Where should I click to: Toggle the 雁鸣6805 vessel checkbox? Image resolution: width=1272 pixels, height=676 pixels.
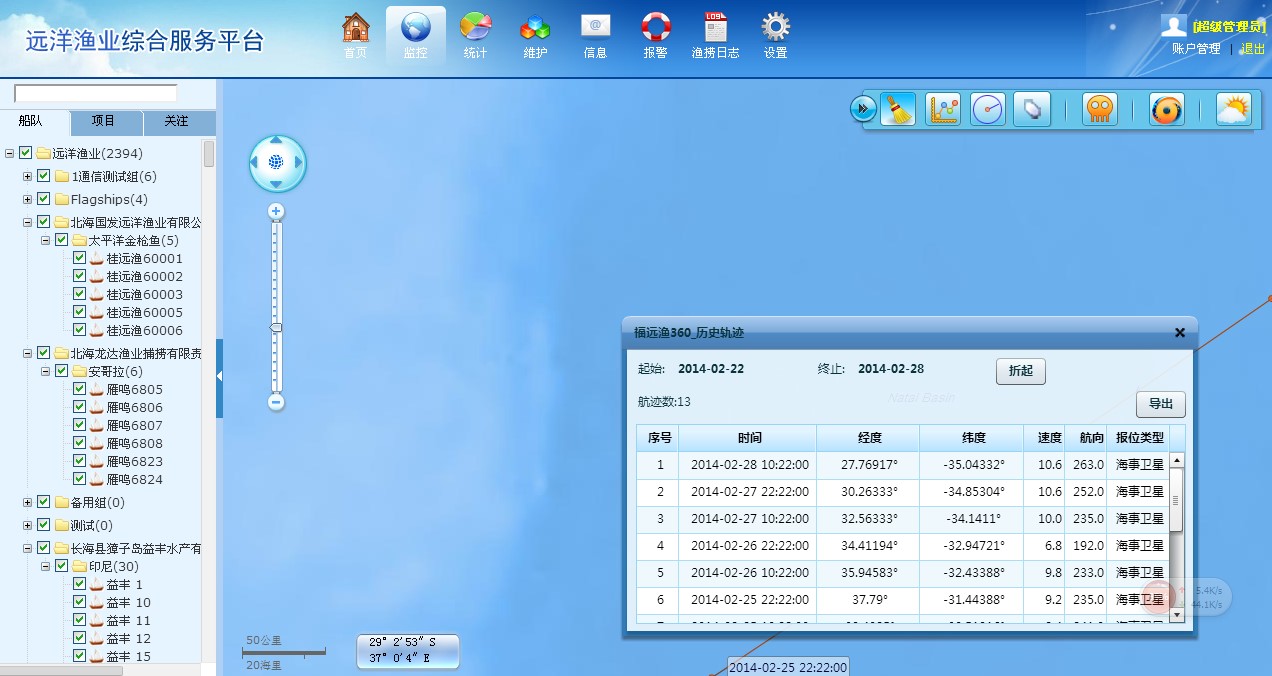point(80,389)
